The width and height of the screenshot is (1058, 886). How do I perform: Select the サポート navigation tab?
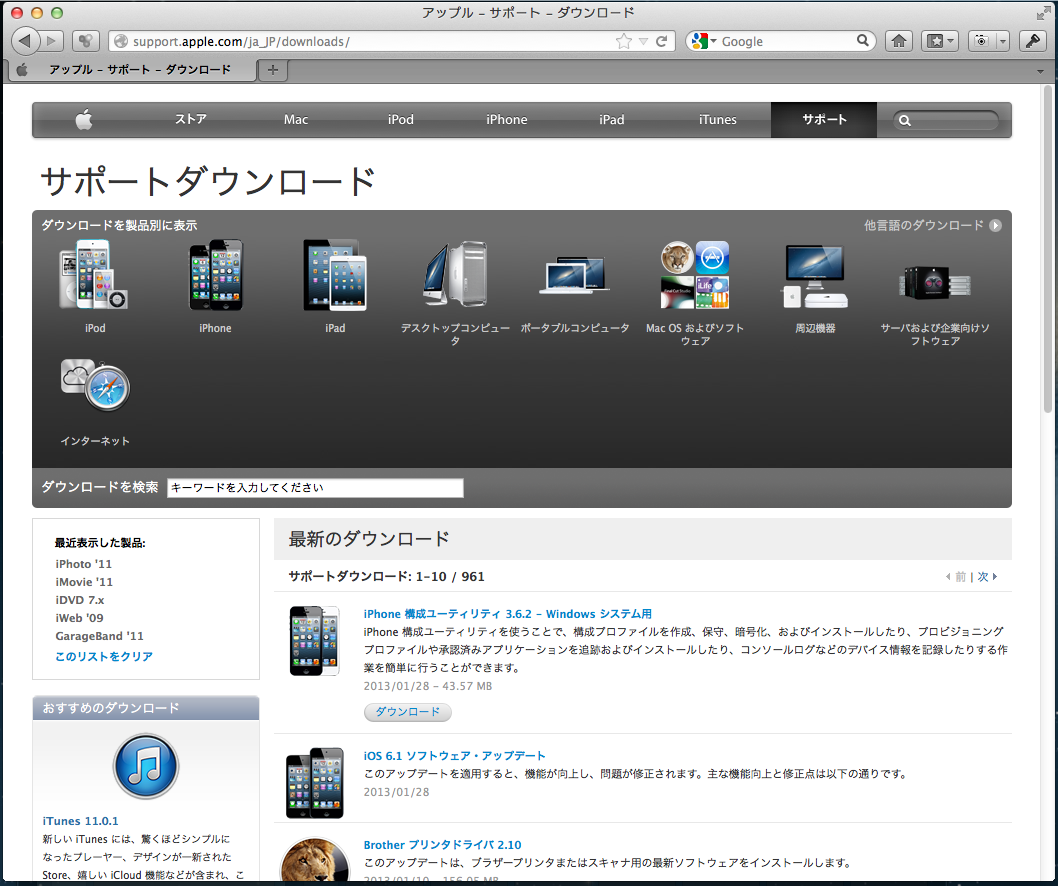(824, 119)
